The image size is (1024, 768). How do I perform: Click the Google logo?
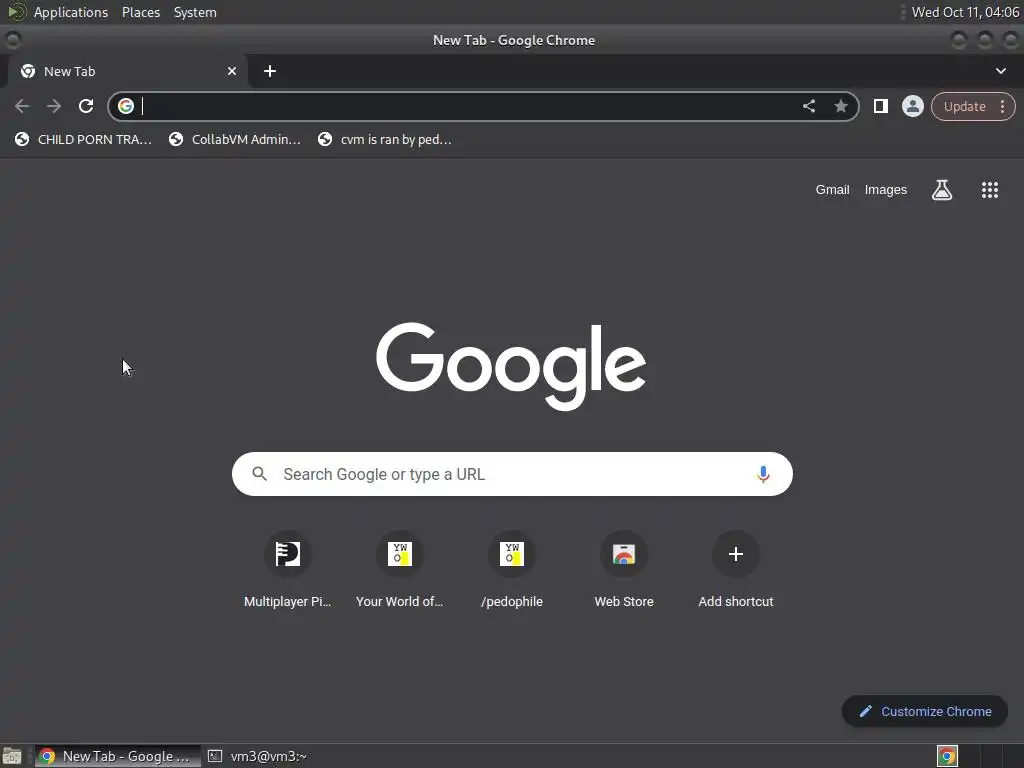coord(511,366)
